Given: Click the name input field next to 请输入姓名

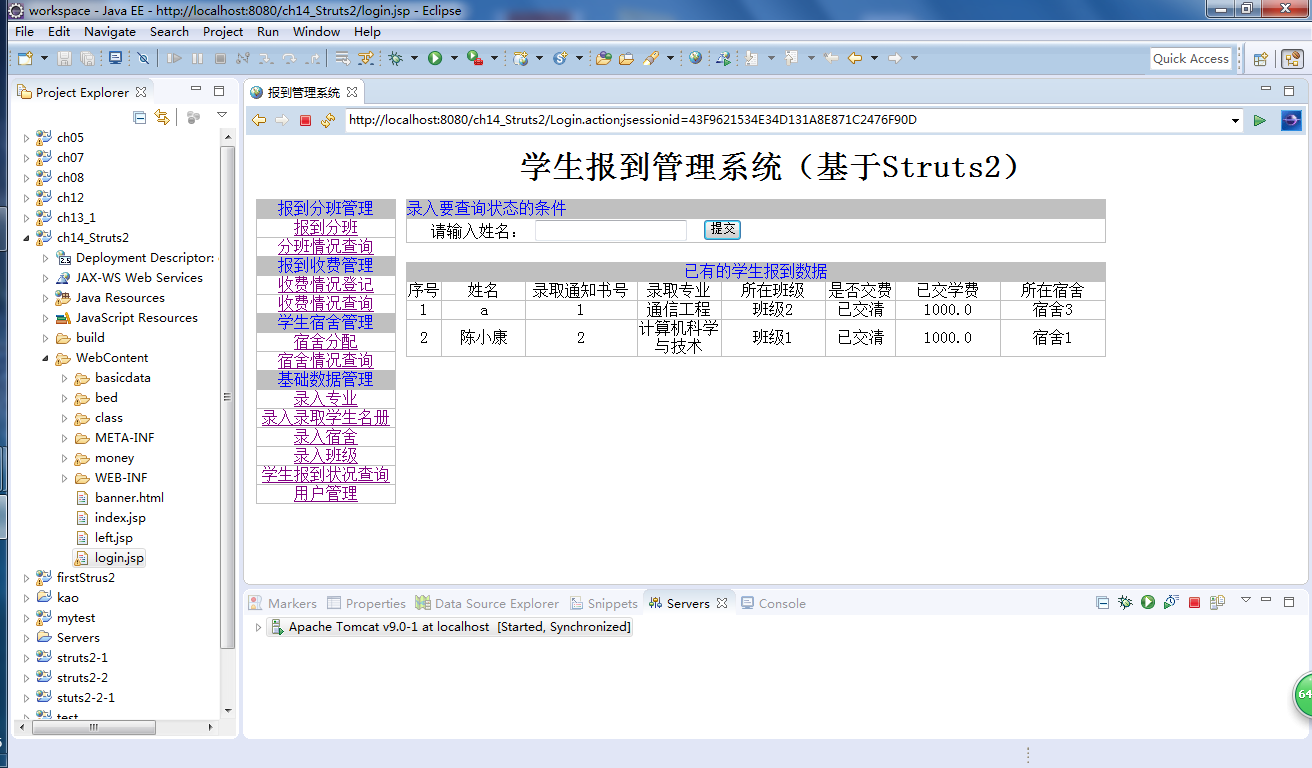Looking at the screenshot, I should click(611, 230).
